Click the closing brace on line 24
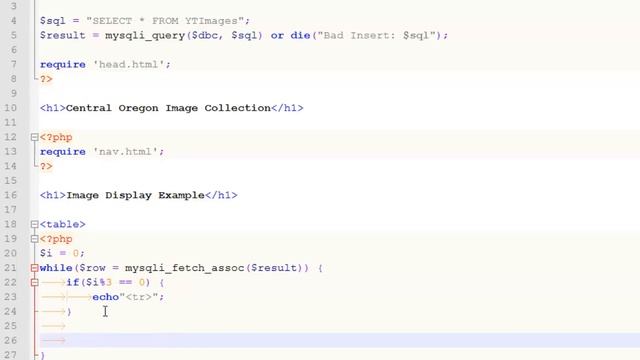Viewport: 640px width, 360px height. coord(69,312)
